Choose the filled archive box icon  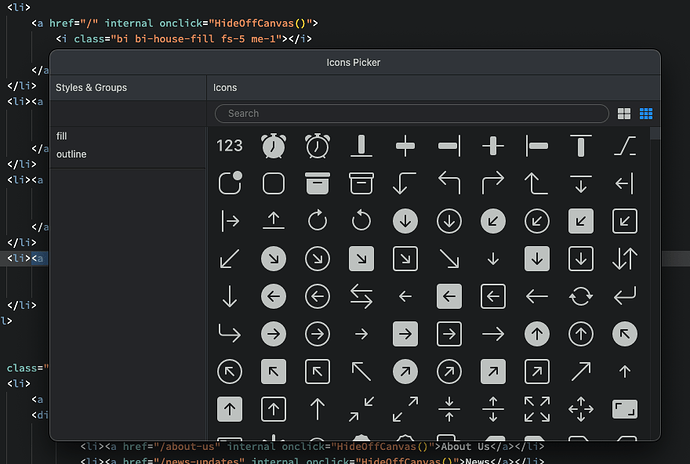pos(317,183)
